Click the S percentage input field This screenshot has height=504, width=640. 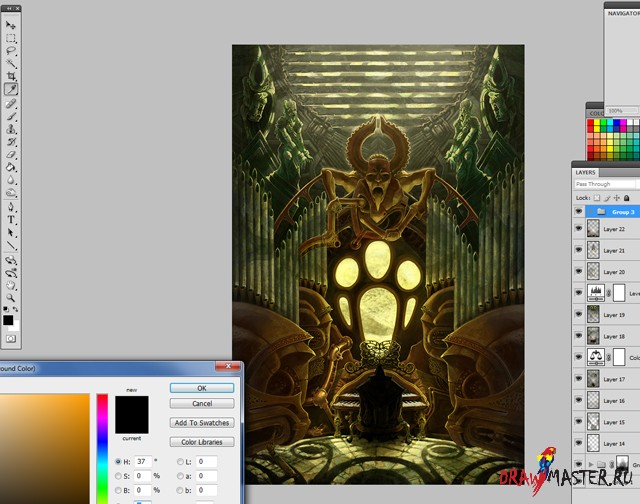tap(142, 476)
